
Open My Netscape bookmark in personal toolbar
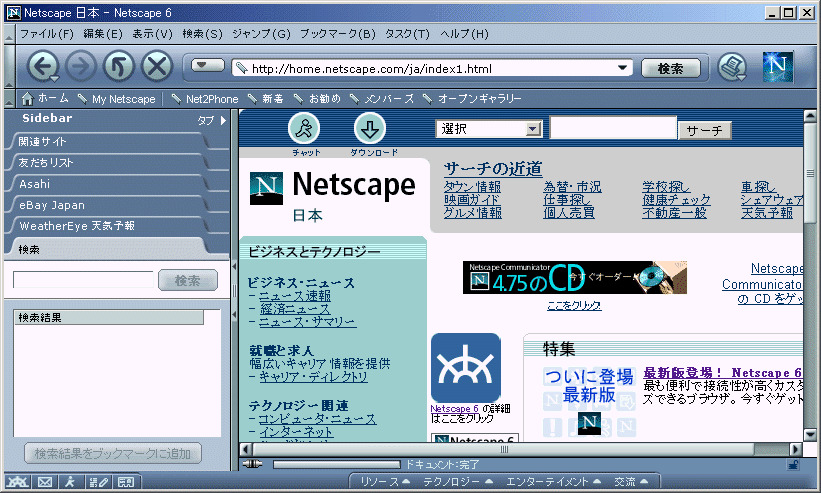116,99
